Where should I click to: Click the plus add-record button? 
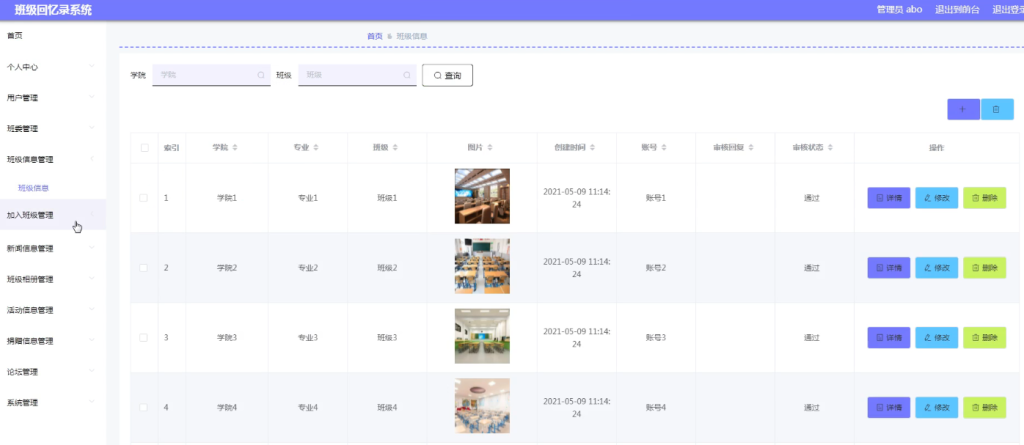coord(963,109)
